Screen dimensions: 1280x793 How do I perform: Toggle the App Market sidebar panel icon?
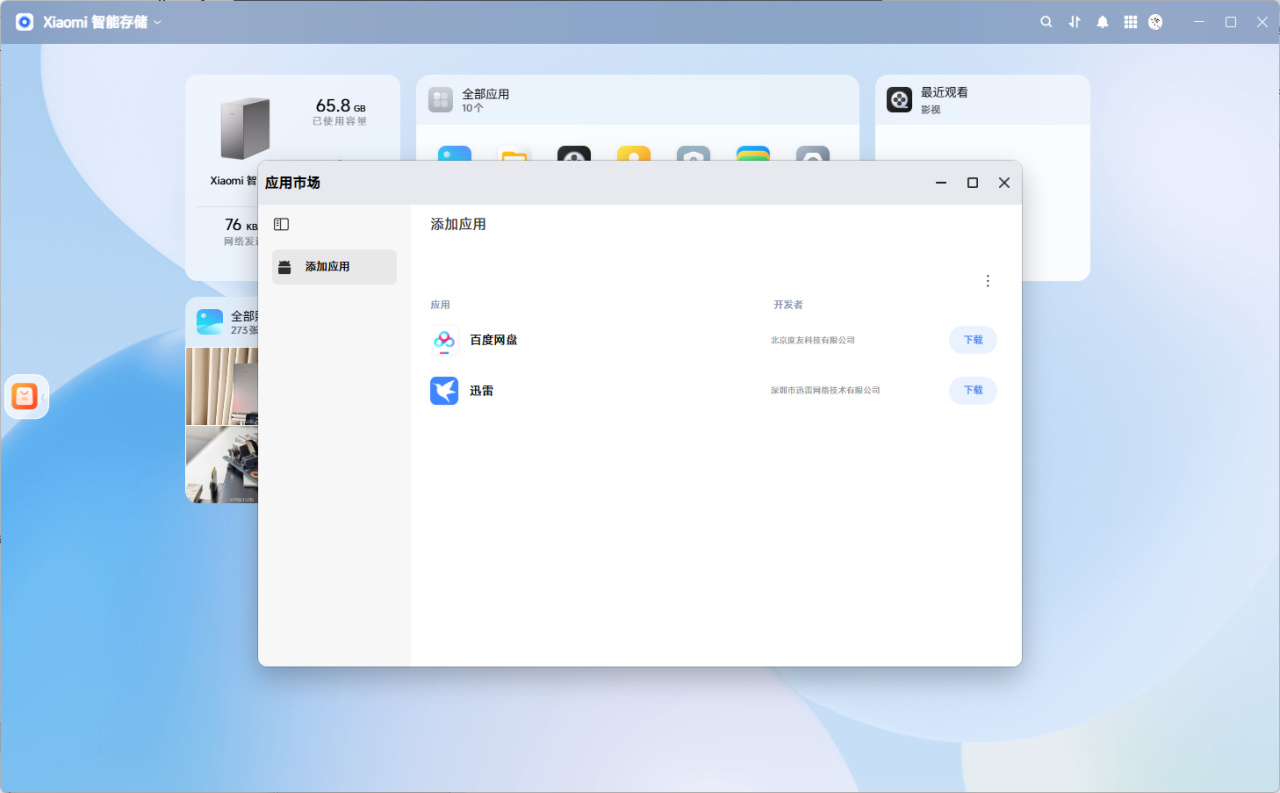point(281,225)
